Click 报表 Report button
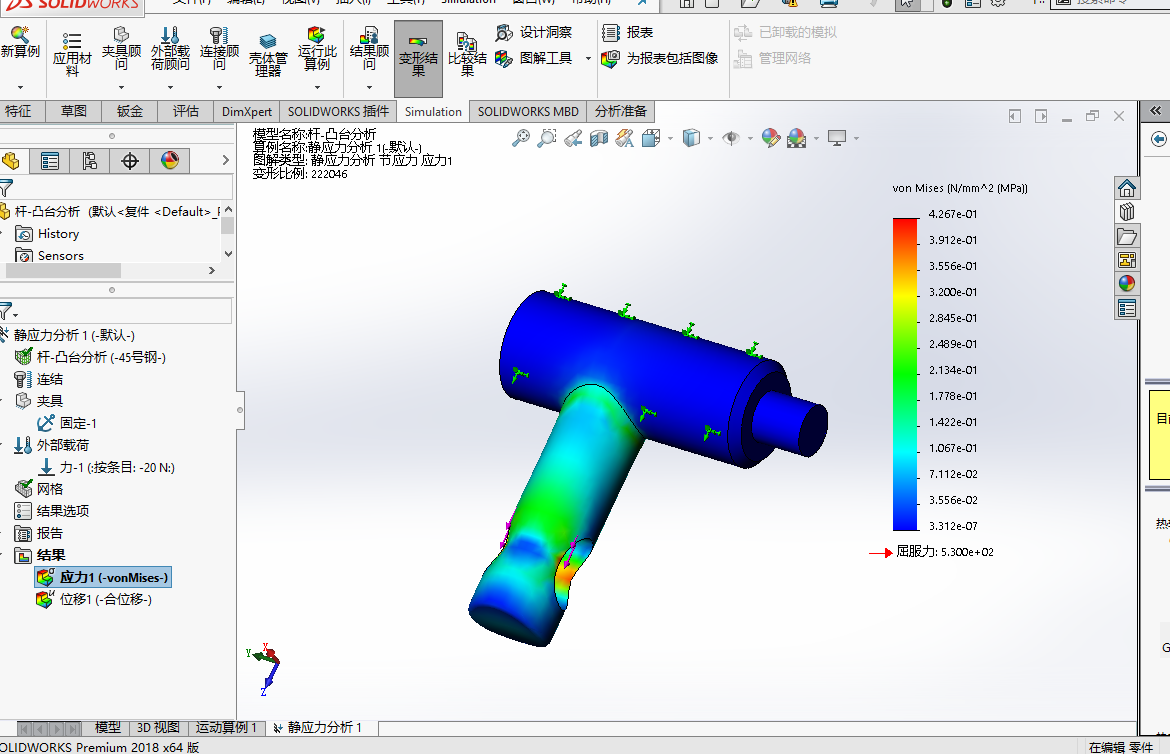Viewport: 1170px width, 754px height. coord(628,32)
